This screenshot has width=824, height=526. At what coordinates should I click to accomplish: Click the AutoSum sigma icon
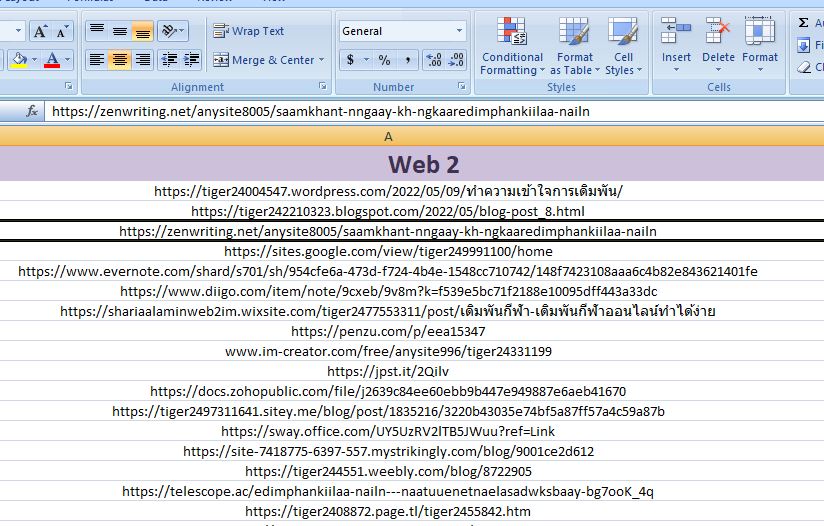click(x=804, y=23)
